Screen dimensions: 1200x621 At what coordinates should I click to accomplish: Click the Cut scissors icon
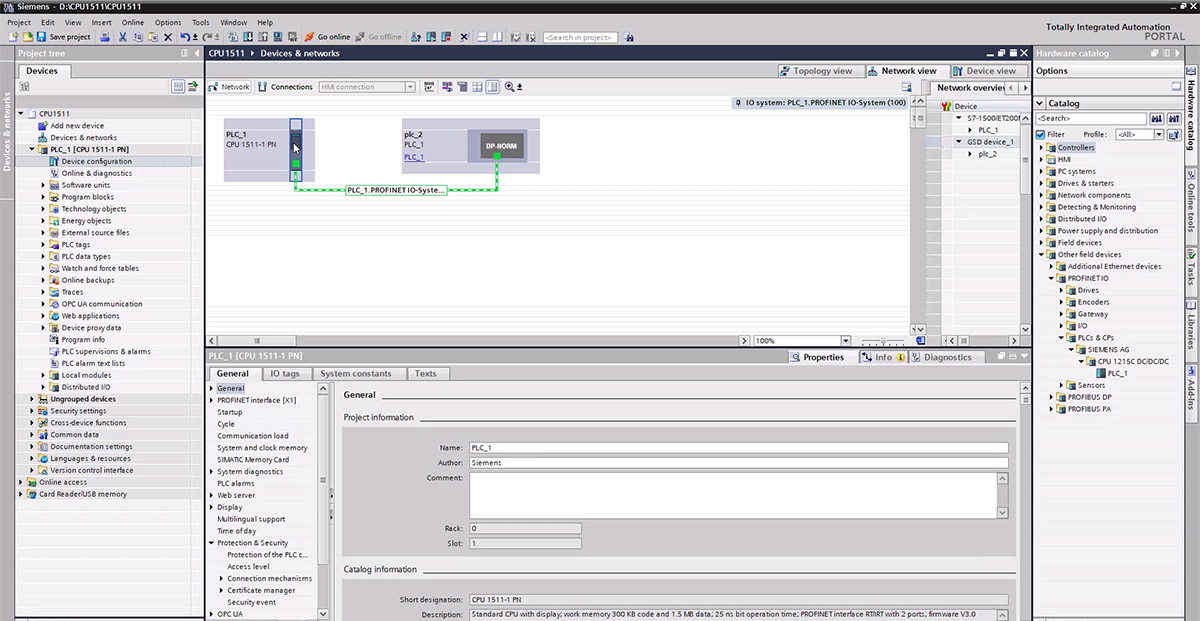tap(122, 37)
